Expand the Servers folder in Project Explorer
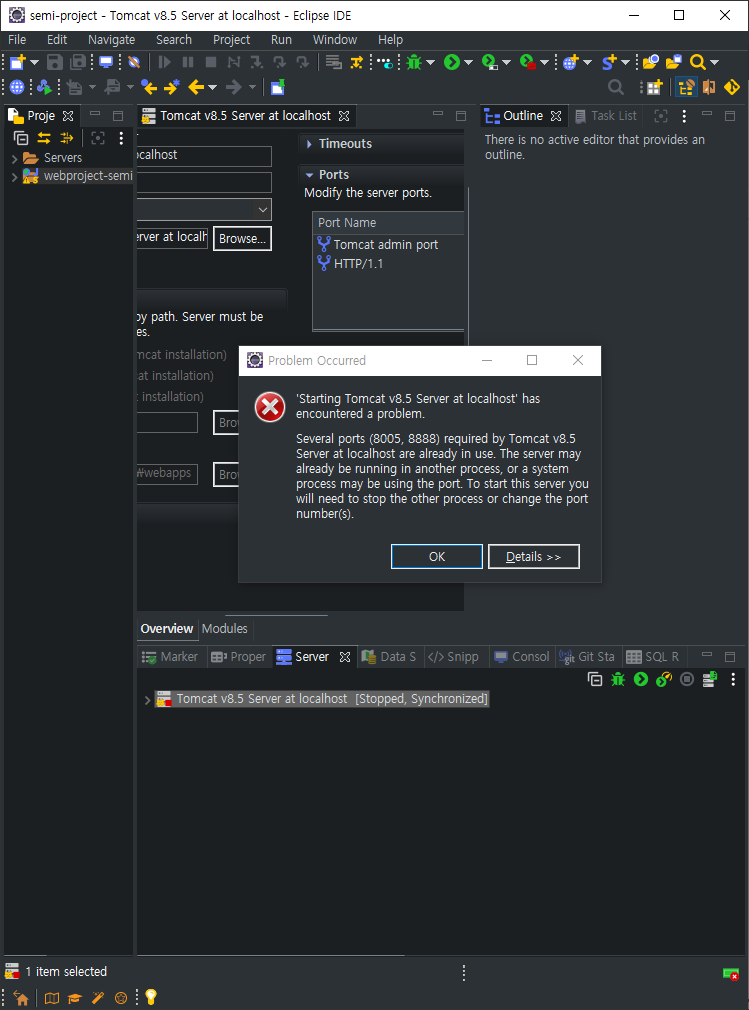The image size is (749, 1010). coord(14,158)
